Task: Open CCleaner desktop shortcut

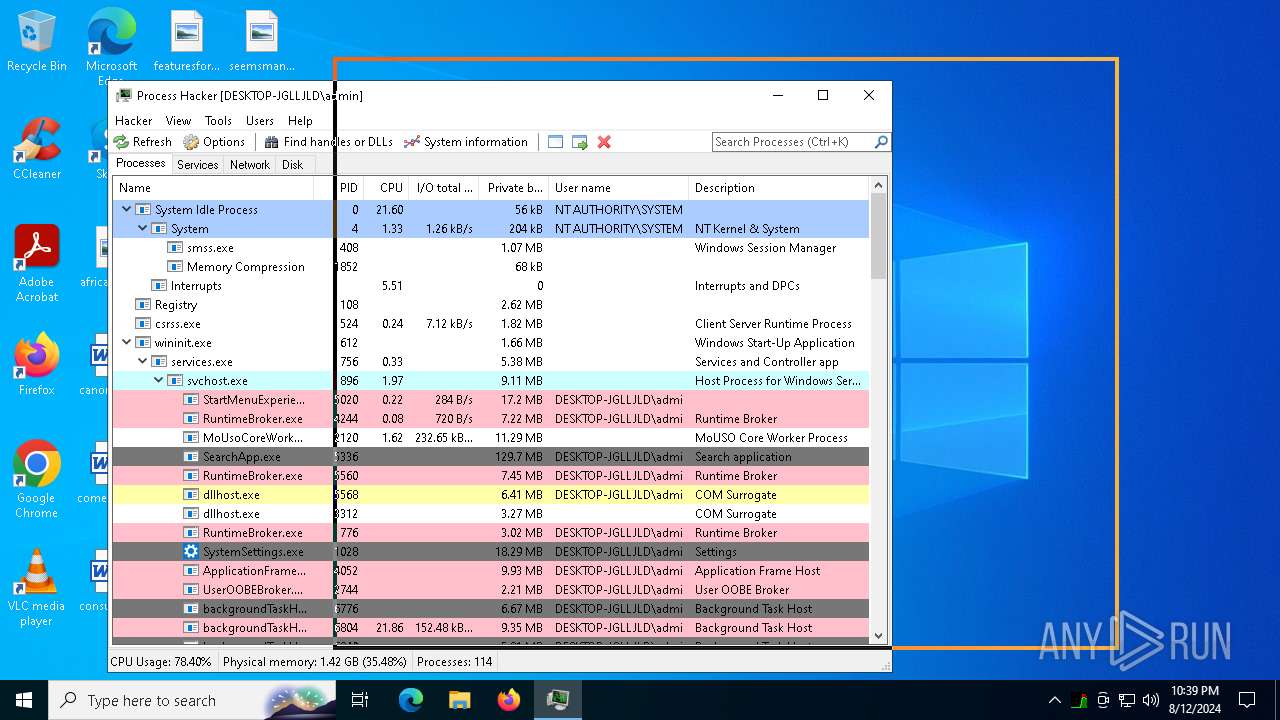Action: (x=37, y=149)
